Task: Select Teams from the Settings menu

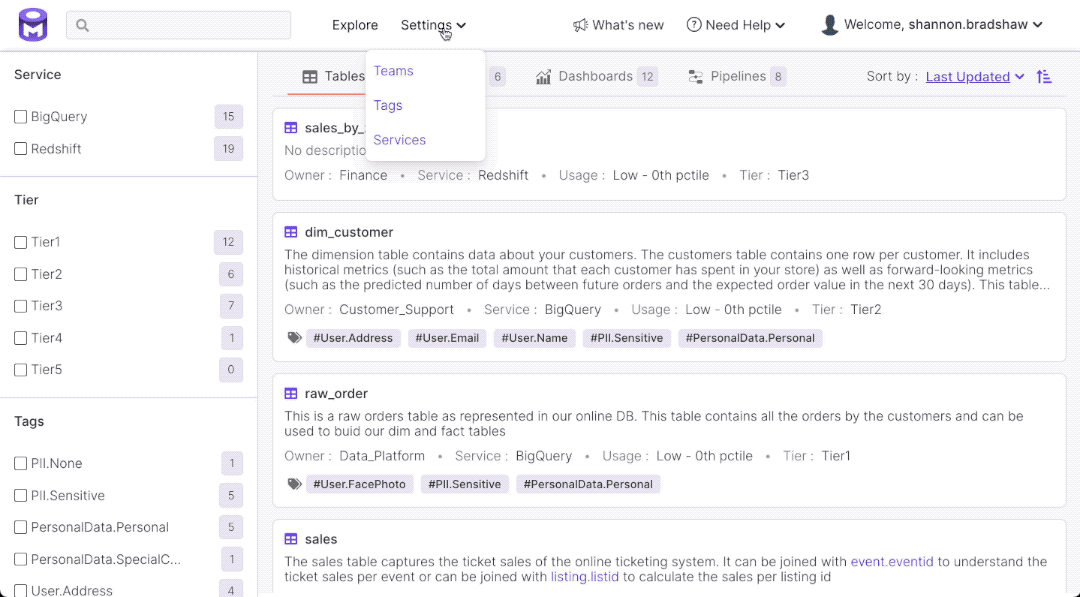Action: [393, 71]
